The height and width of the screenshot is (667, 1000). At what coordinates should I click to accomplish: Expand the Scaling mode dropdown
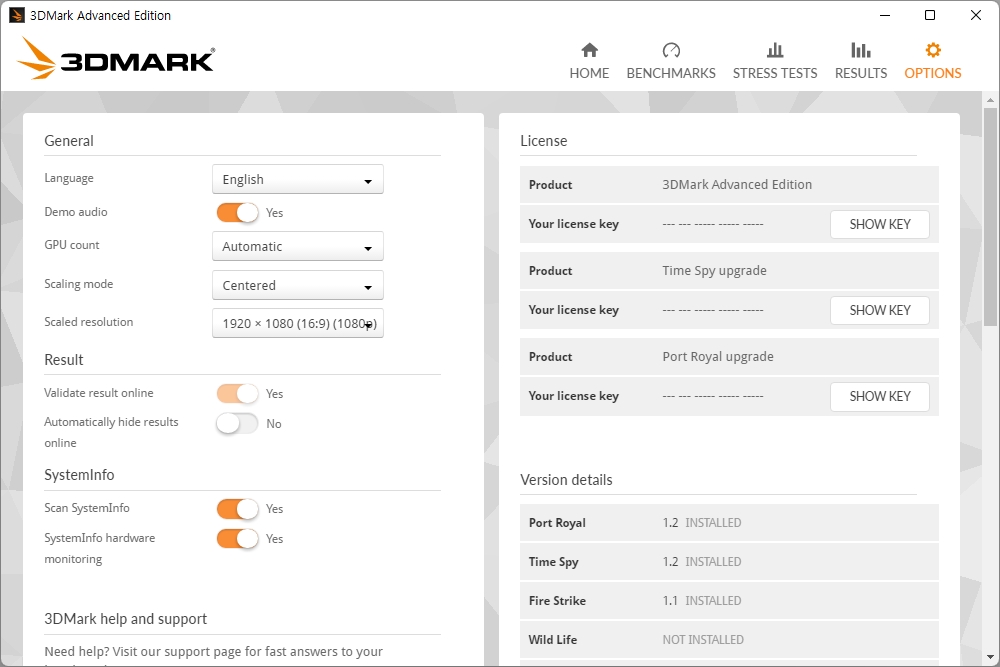[298, 285]
